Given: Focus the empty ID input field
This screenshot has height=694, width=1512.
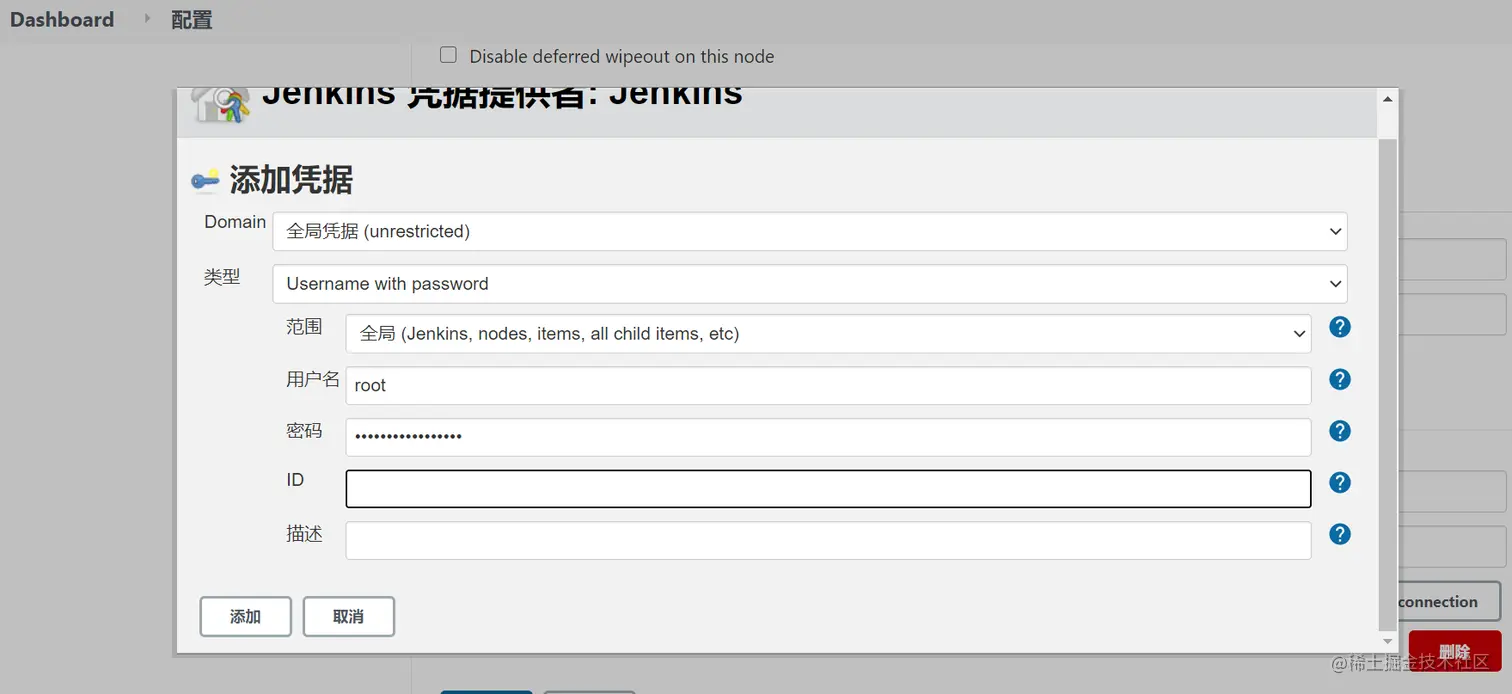Looking at the screenshot, I should 828,489.
